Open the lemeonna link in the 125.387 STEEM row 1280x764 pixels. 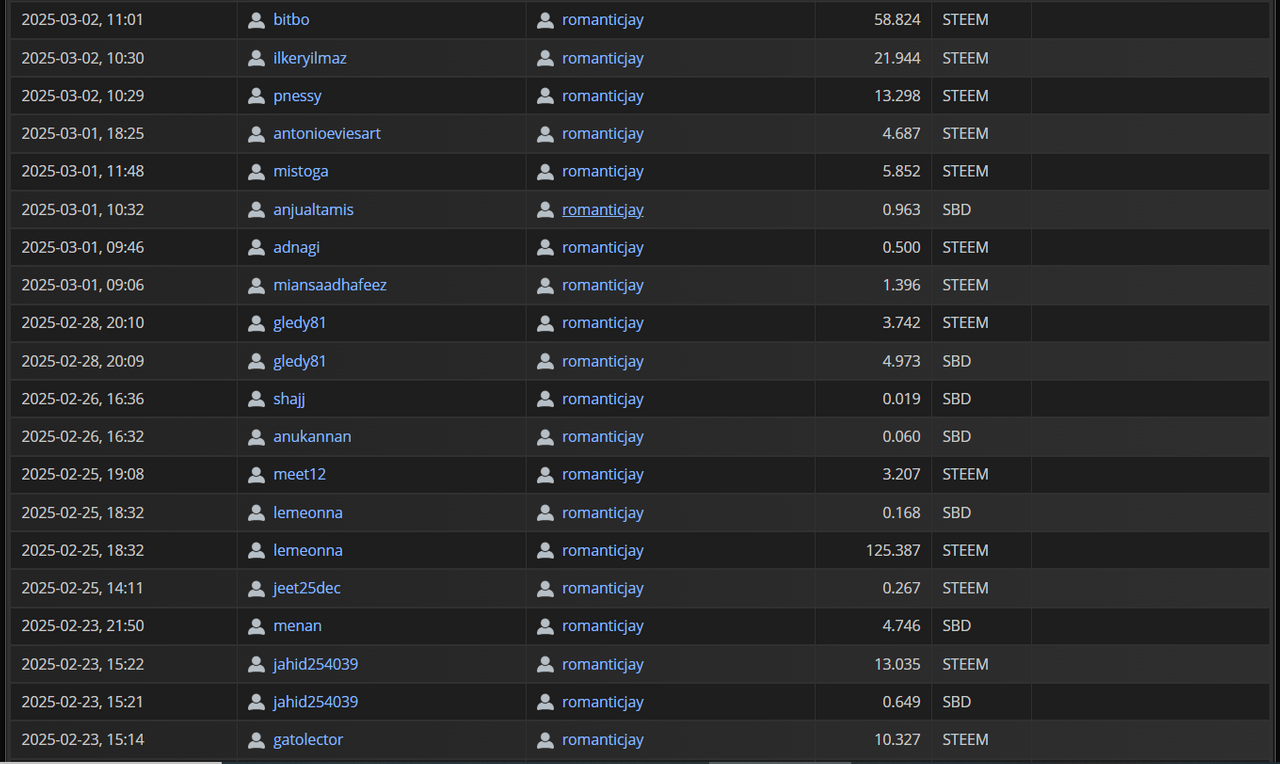point(308,550)
